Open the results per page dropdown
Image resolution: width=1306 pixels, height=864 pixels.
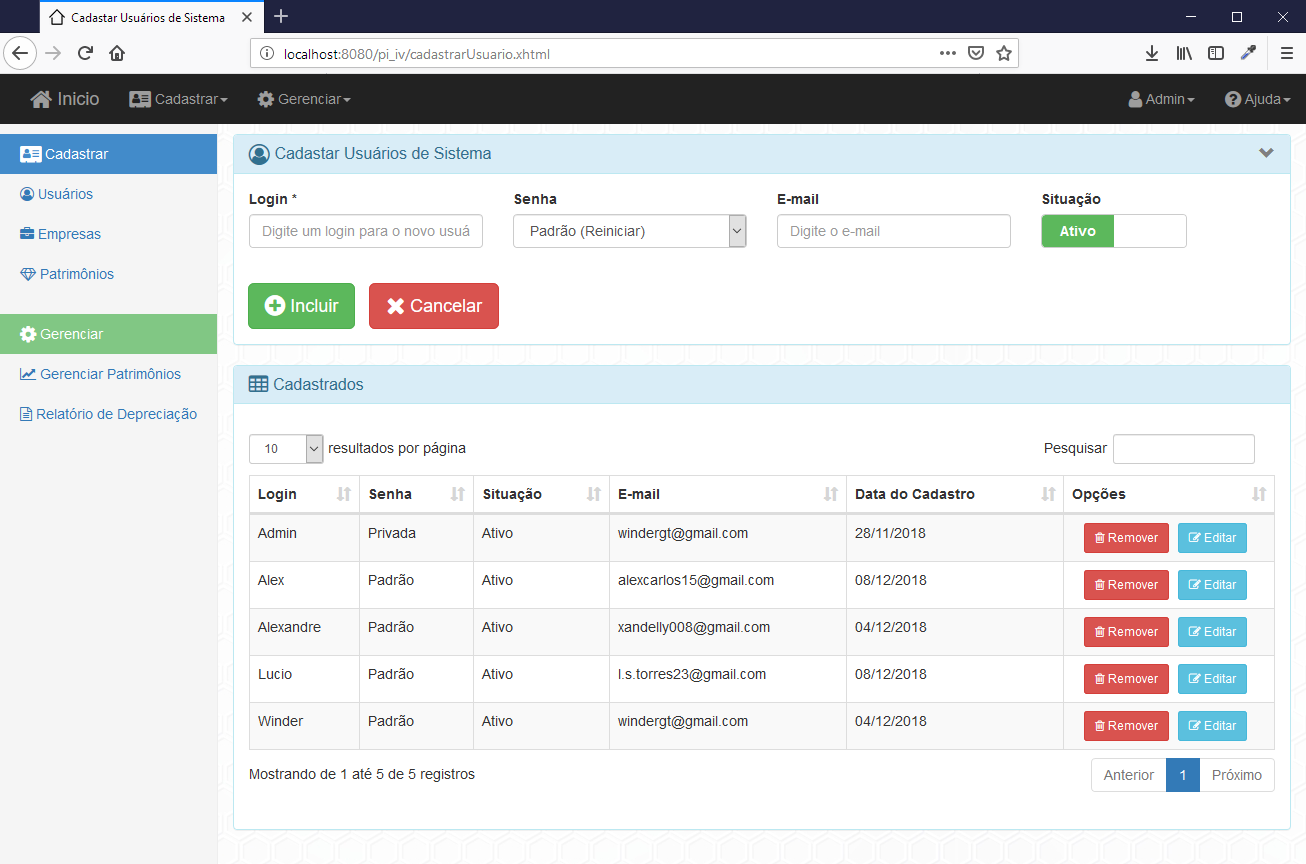click(x=286, y=449)
